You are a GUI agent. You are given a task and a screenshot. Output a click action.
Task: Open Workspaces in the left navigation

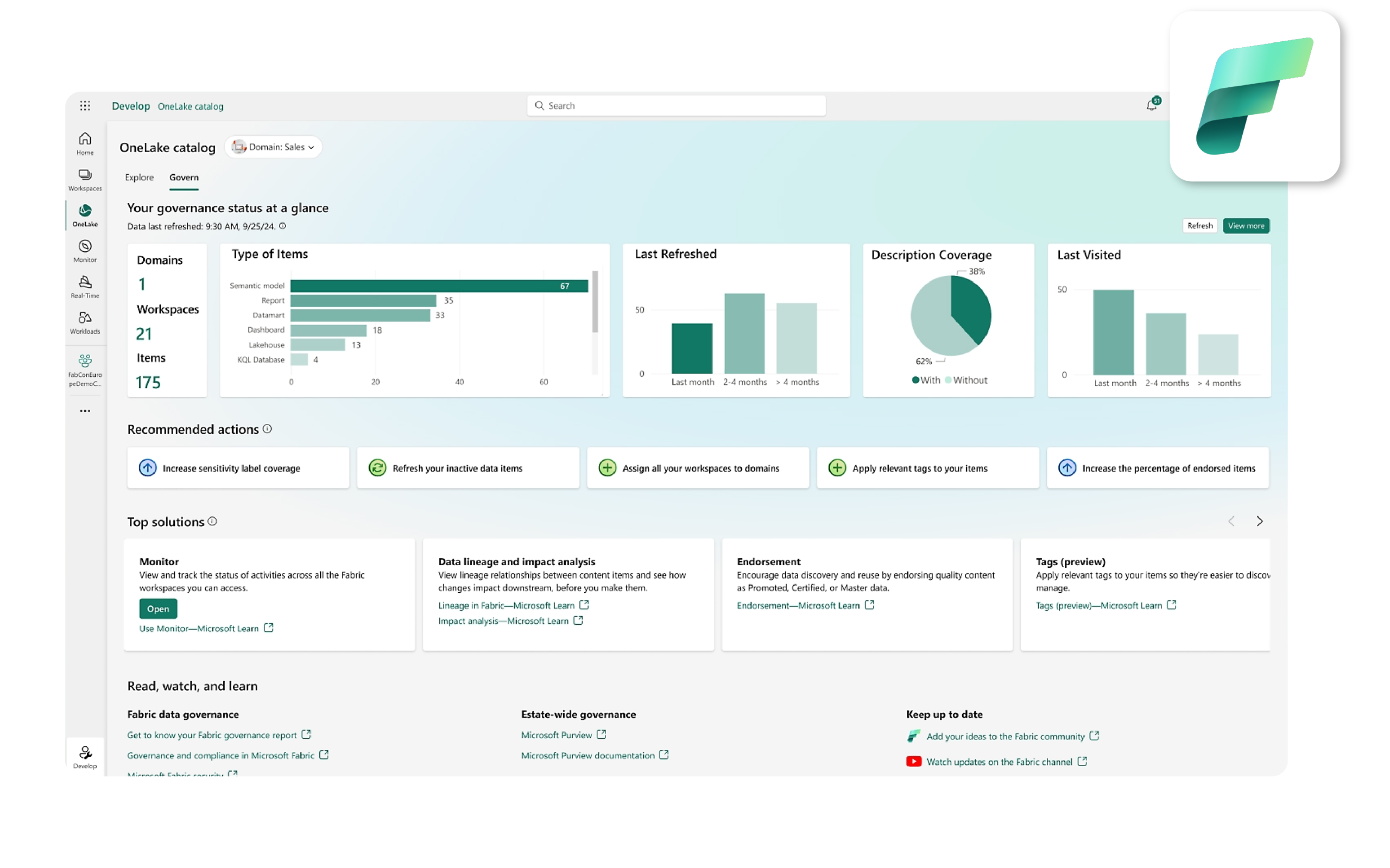tap(85, 179)
